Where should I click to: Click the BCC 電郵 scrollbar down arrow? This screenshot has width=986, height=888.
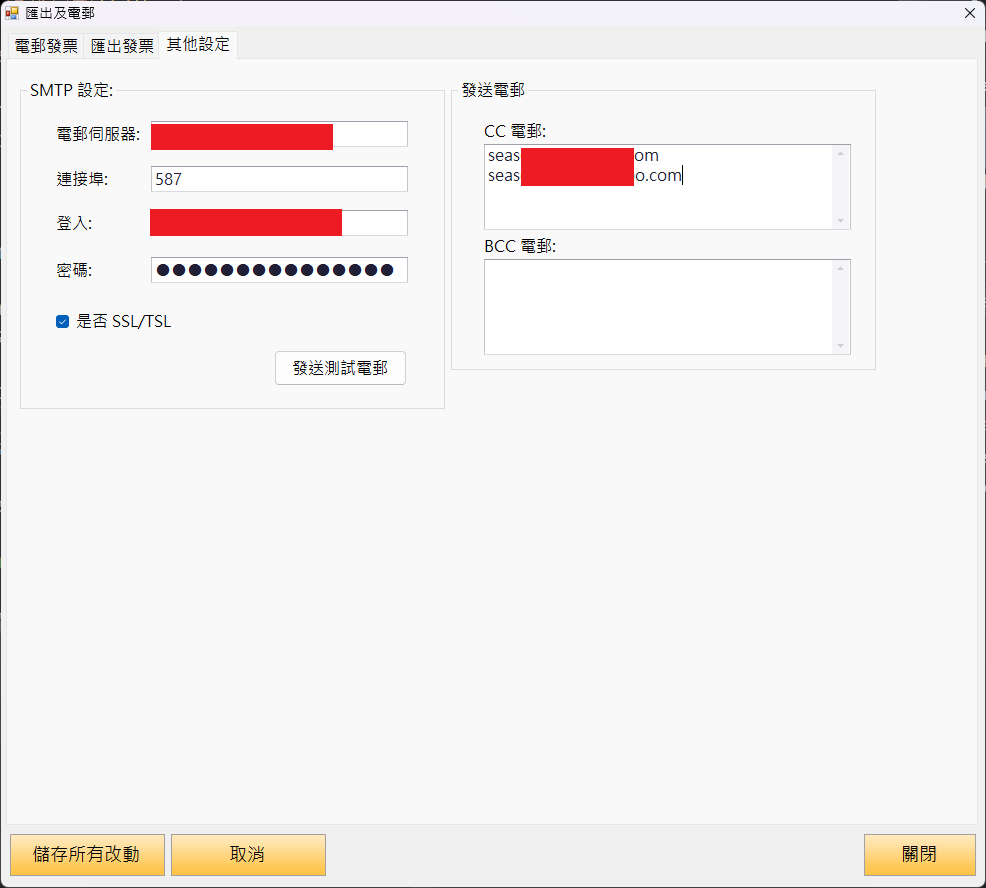[x=841, y=346]
